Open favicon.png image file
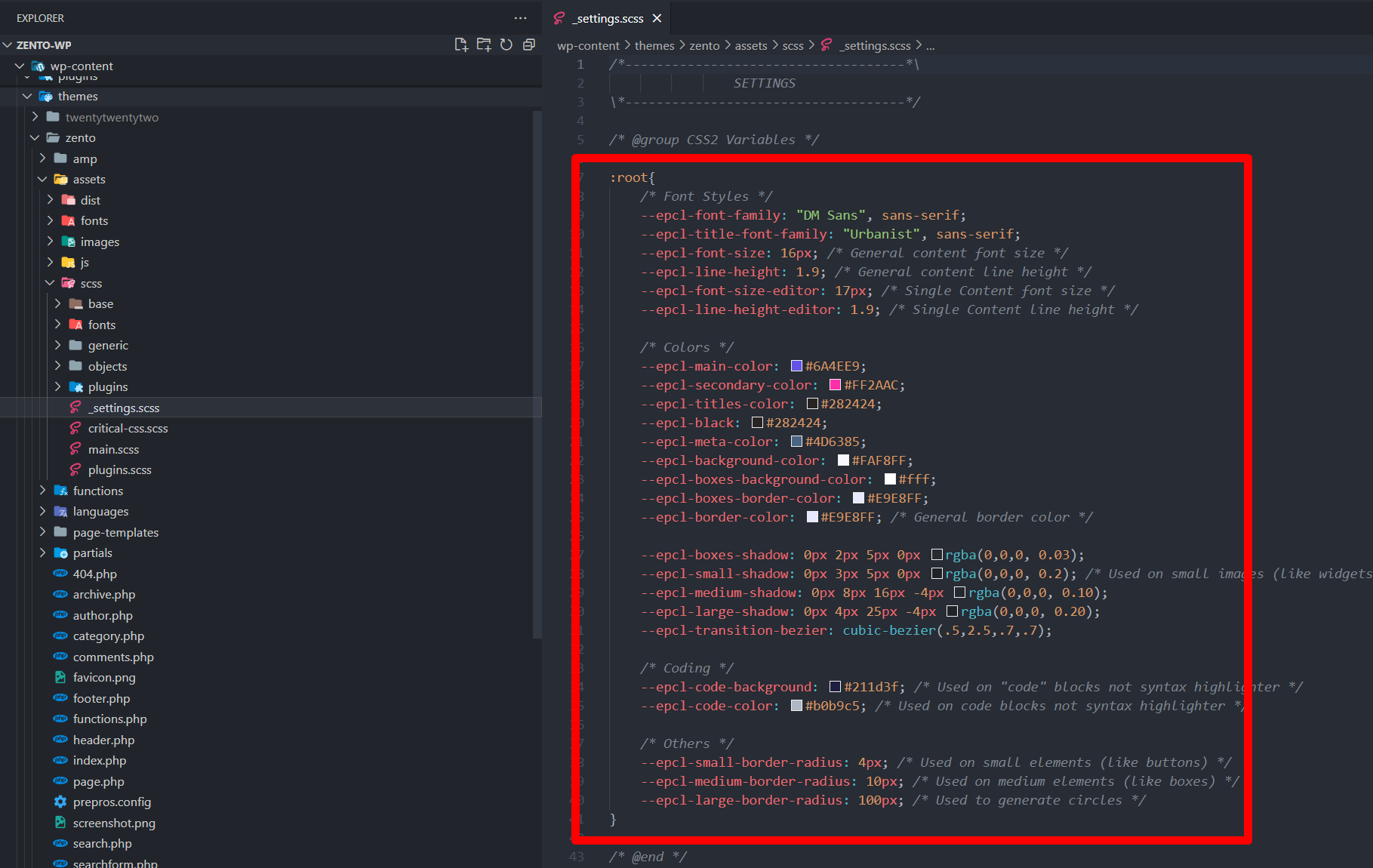1373x868 pixels. coord(103,678)
